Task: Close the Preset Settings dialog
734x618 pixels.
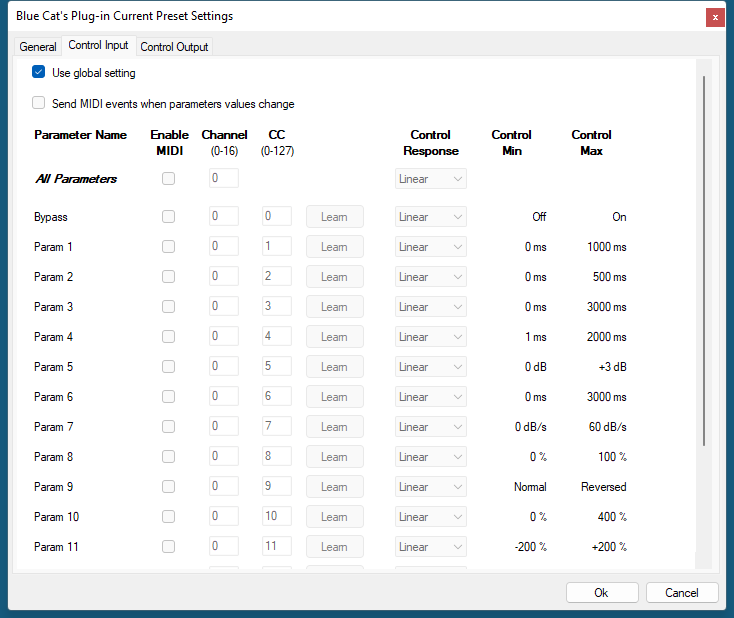Action: point(715,17)
